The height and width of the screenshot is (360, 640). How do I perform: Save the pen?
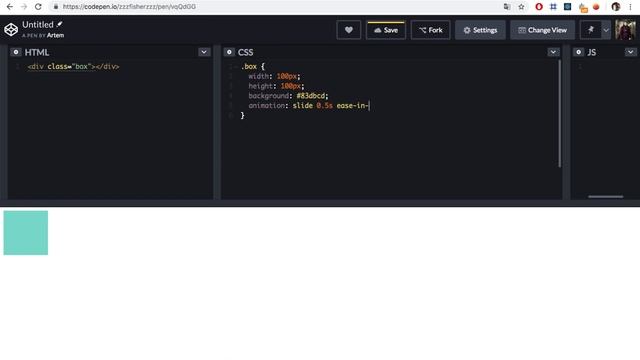coord(386,30)
